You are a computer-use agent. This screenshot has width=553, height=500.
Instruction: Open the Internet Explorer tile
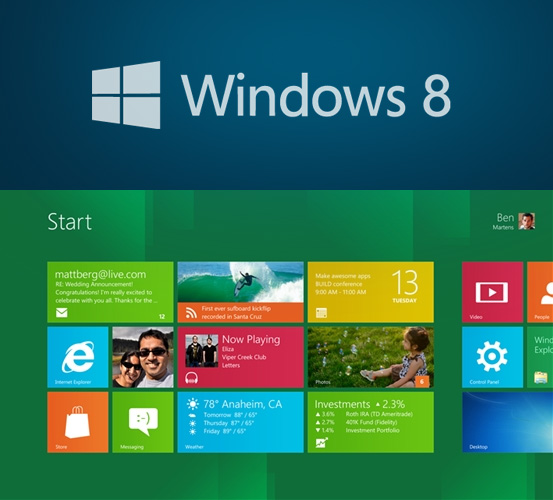coord(78,357)
